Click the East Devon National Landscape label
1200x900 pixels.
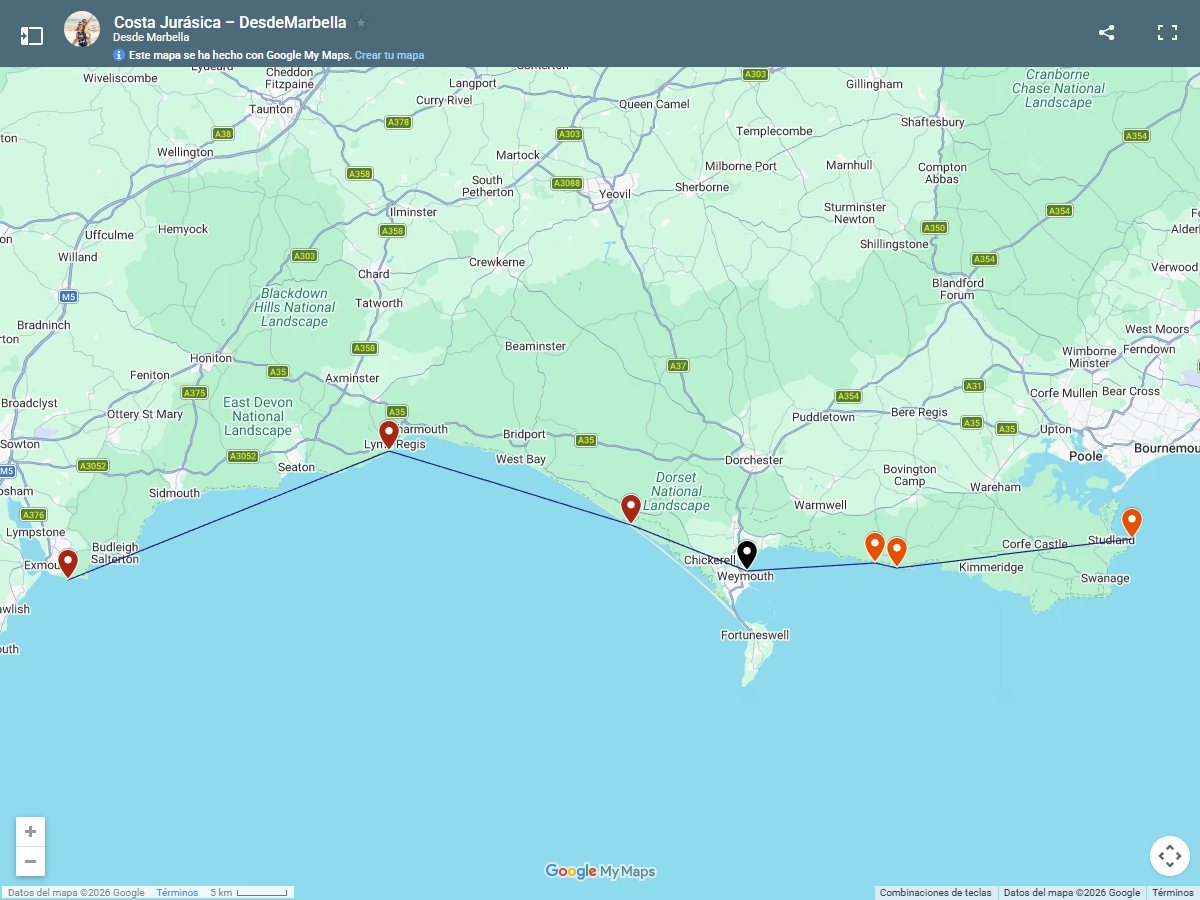[258, 416]
